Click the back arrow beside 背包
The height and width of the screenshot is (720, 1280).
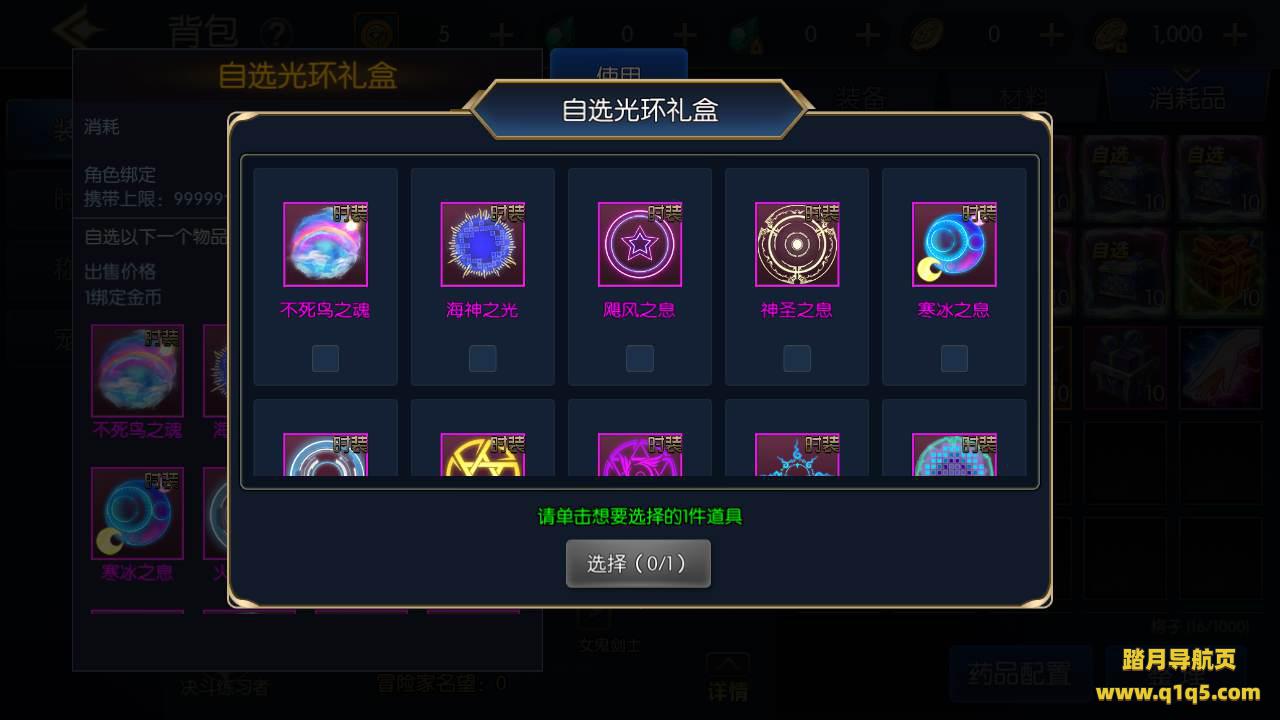[78, 31]
